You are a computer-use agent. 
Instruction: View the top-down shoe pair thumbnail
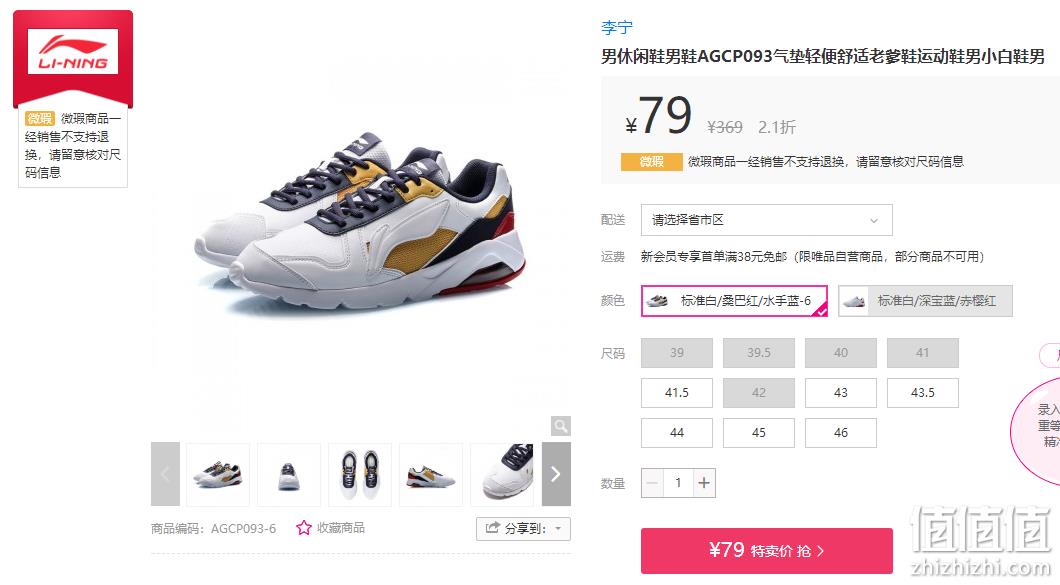(x=360, y=474)
